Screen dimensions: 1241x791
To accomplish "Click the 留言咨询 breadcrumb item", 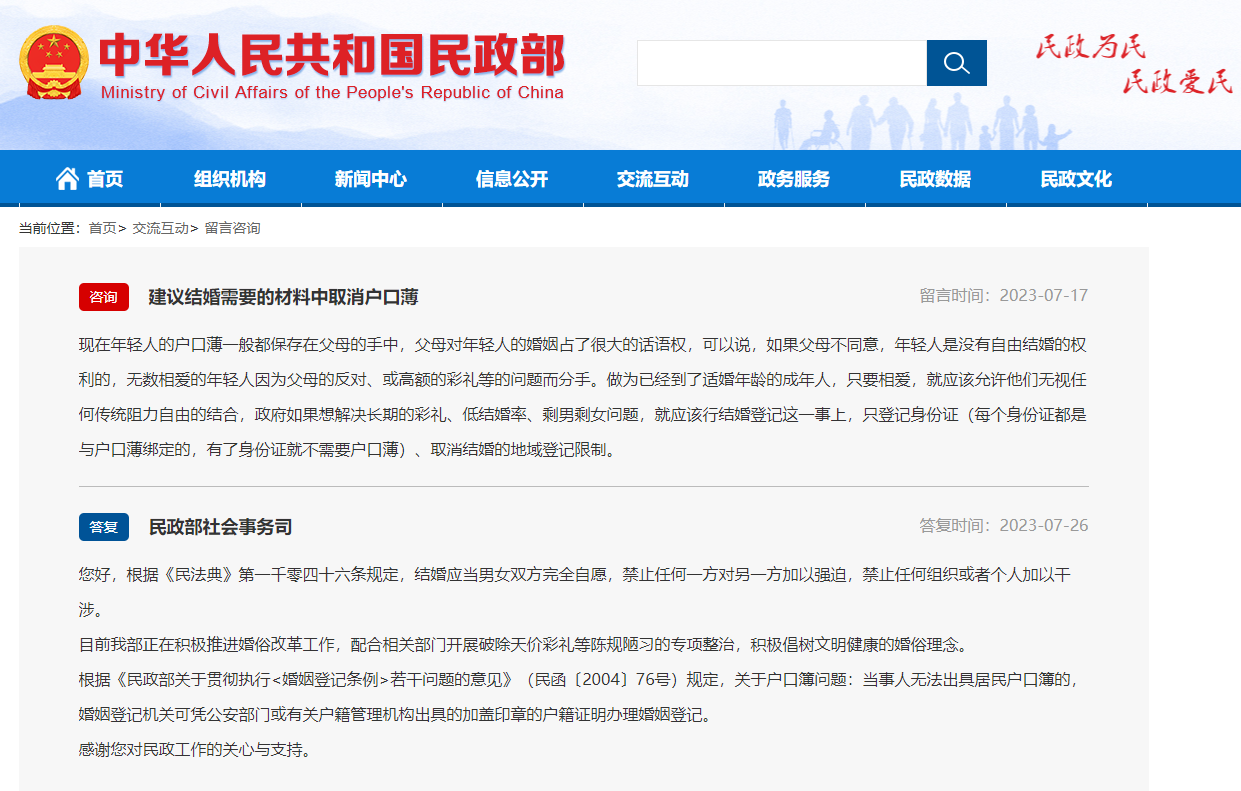I will 233,228.
